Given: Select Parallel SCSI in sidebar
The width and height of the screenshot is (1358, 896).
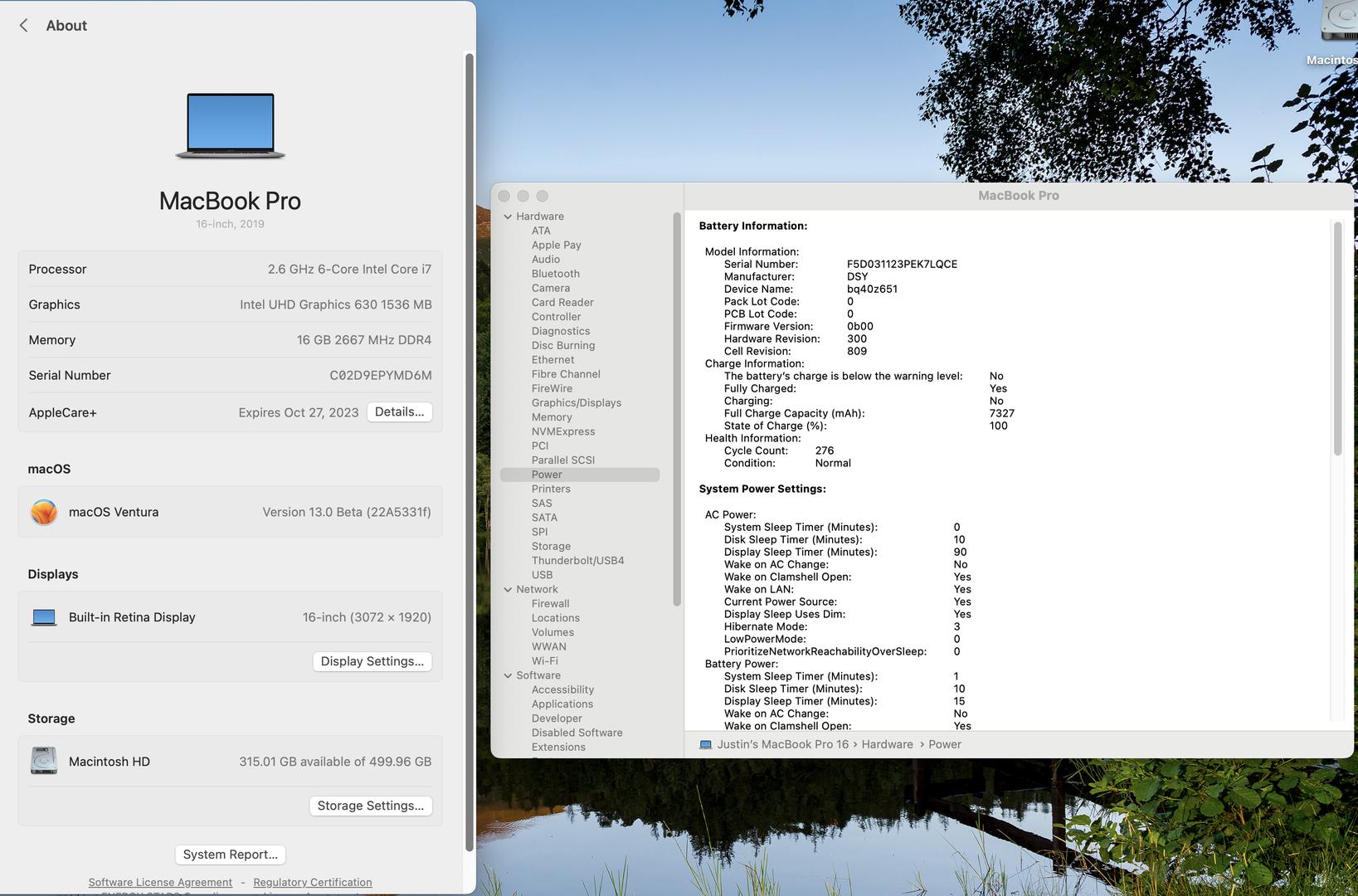Looking at the screenshot, I should coord(563,460).
